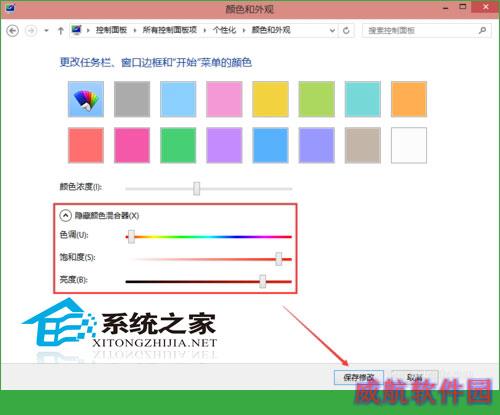The width and height of the screenshot is (500, 415).
Task: Pick the periwinkle swatch in second row
Action: pyautogui.click(x=317, y=145)
